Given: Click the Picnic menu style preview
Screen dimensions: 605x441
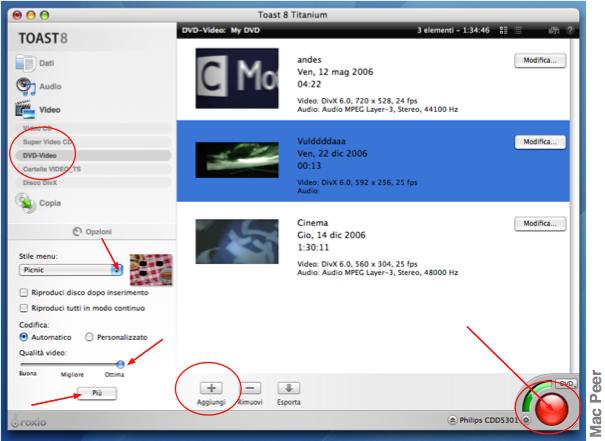Looking at the screenshot, I should click(151, 270).
